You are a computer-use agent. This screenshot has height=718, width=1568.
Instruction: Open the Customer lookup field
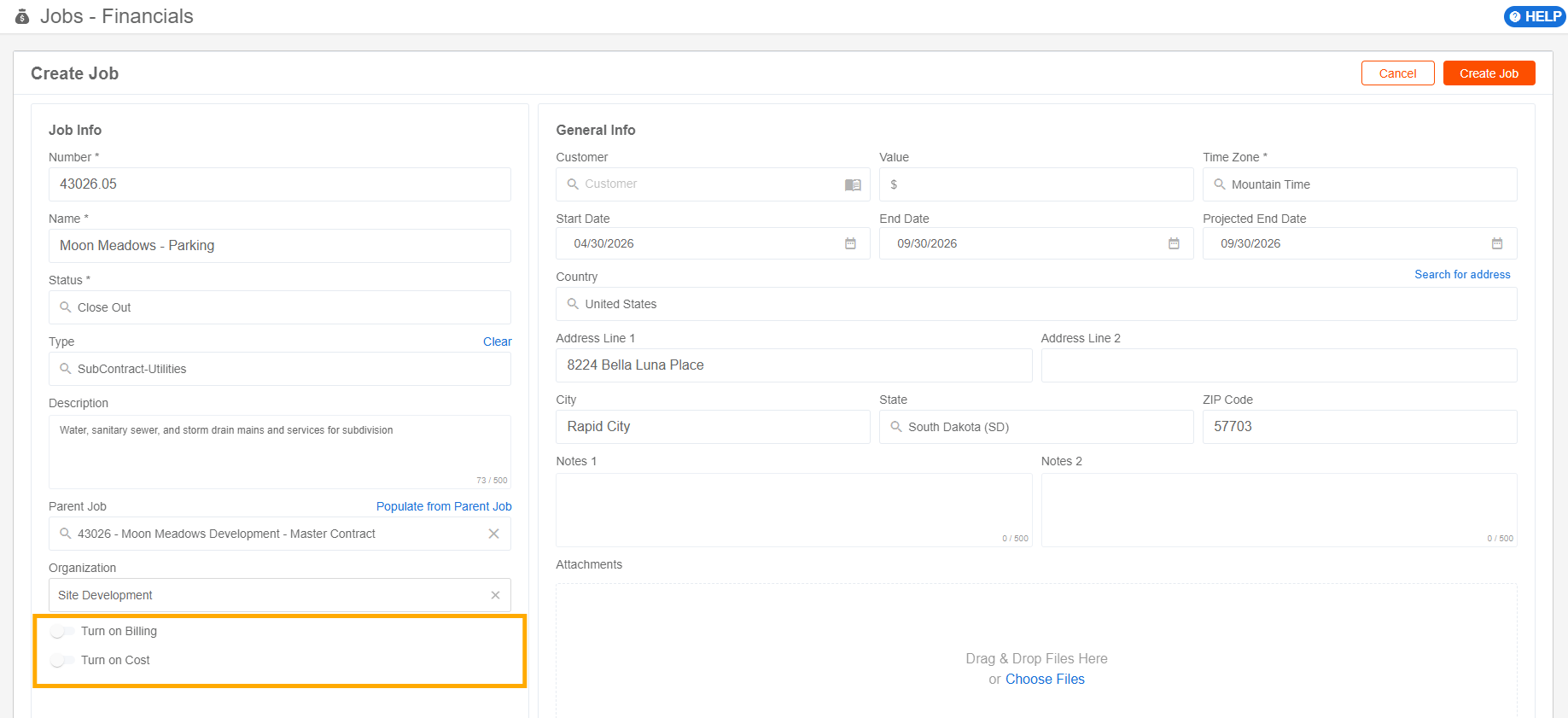(x=713, y=184)
